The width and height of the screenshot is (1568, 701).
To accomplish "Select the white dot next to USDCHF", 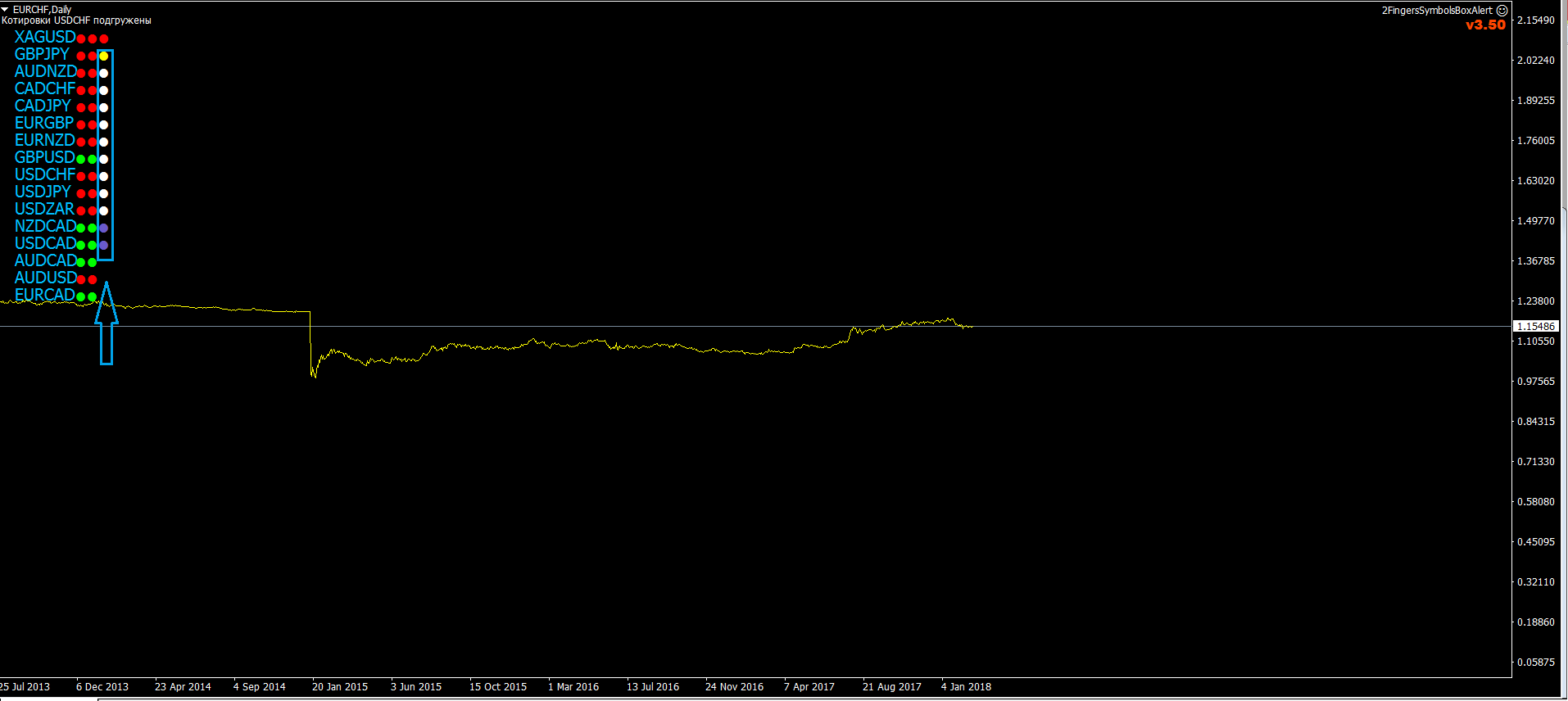I will tap(104, 177).
